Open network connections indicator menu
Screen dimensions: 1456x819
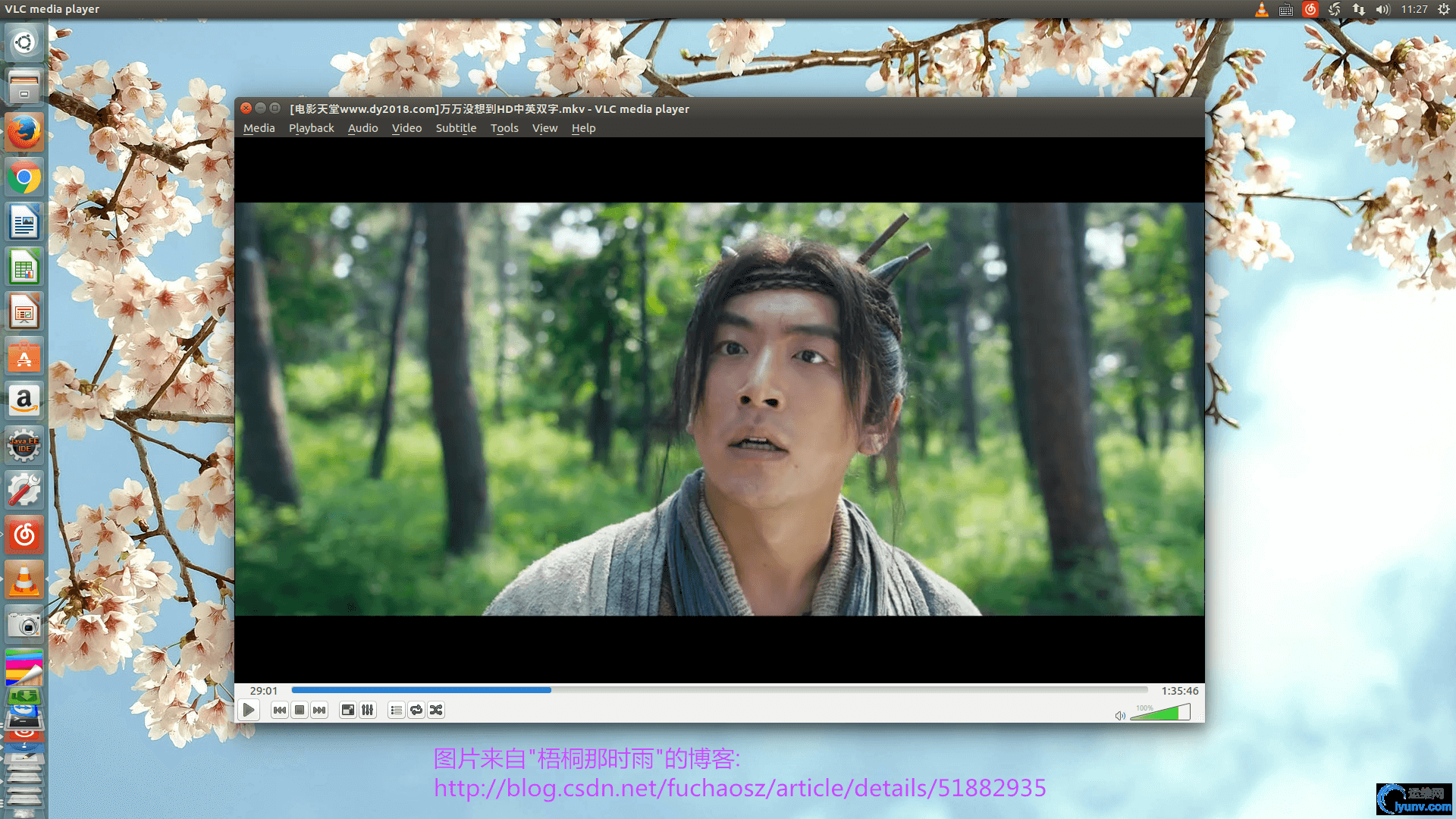pos(1359,9)
